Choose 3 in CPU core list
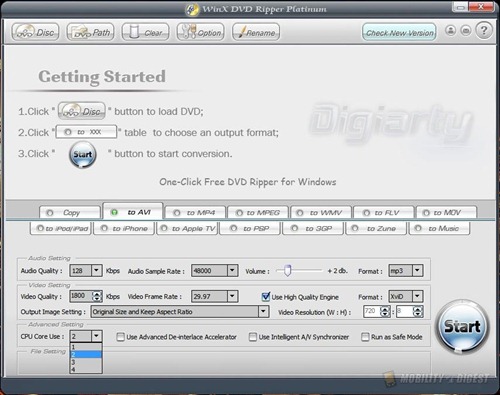 point(86,362)
